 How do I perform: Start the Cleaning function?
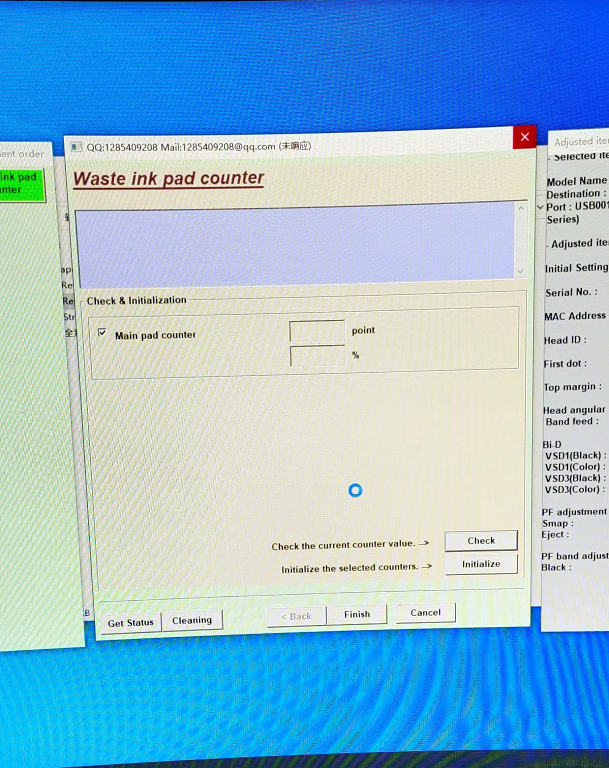coord(192,620)
